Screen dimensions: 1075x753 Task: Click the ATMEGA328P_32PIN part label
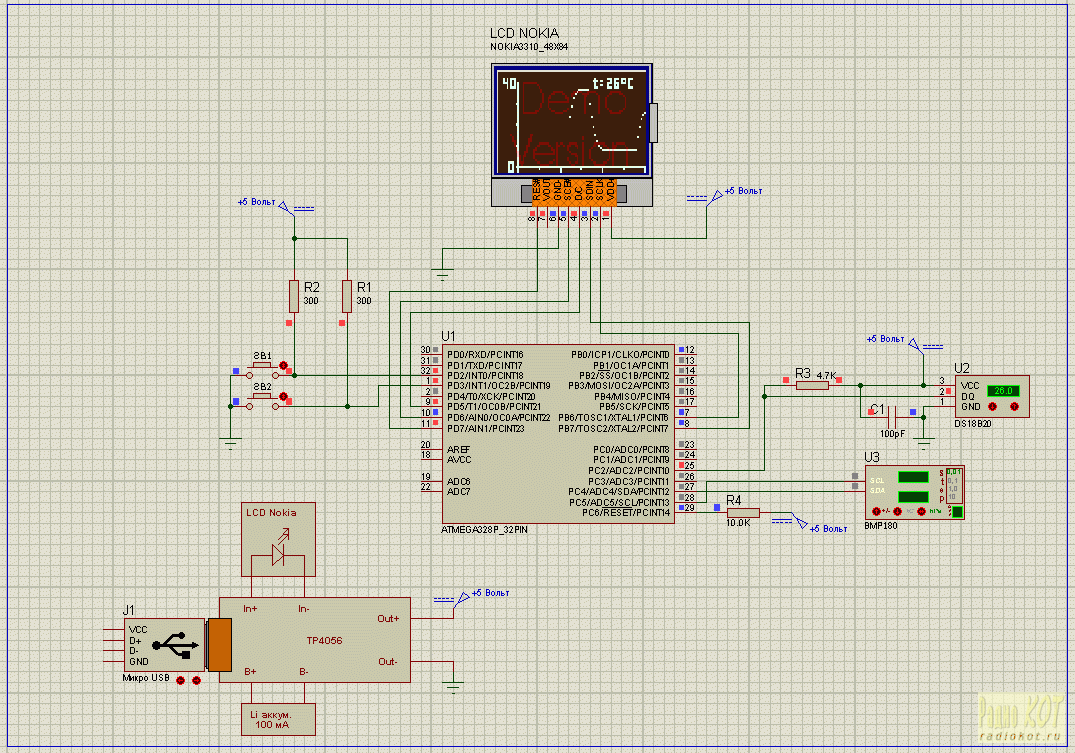[484, 530]
